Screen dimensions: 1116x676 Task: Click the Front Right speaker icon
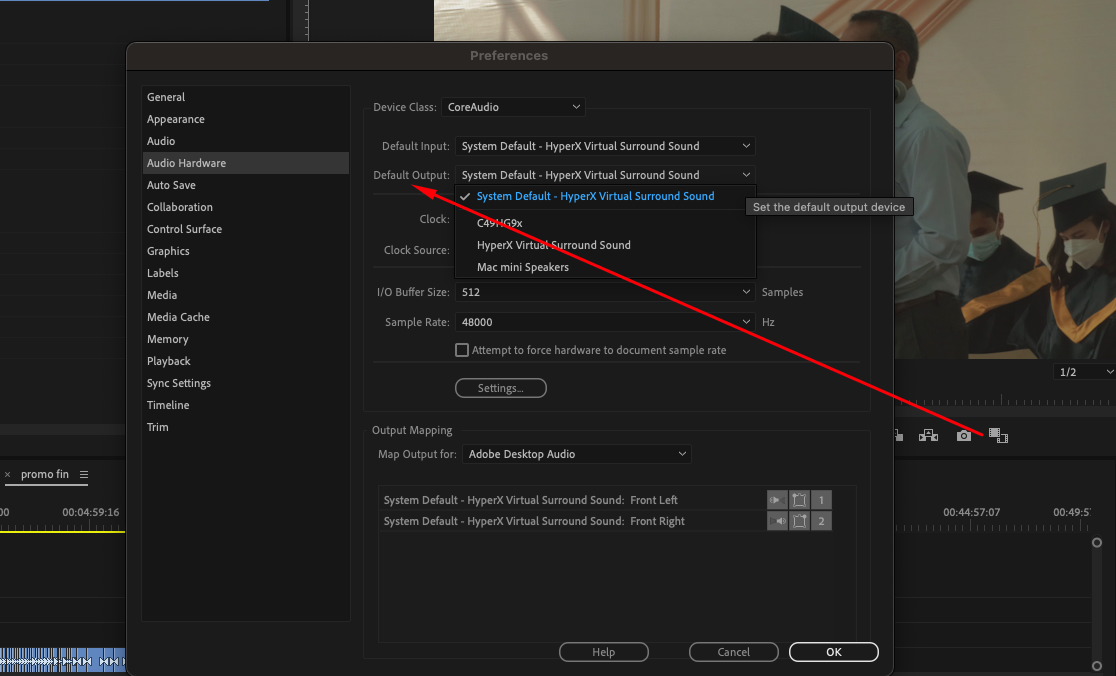pyautogui.click(x=778, y=520)
